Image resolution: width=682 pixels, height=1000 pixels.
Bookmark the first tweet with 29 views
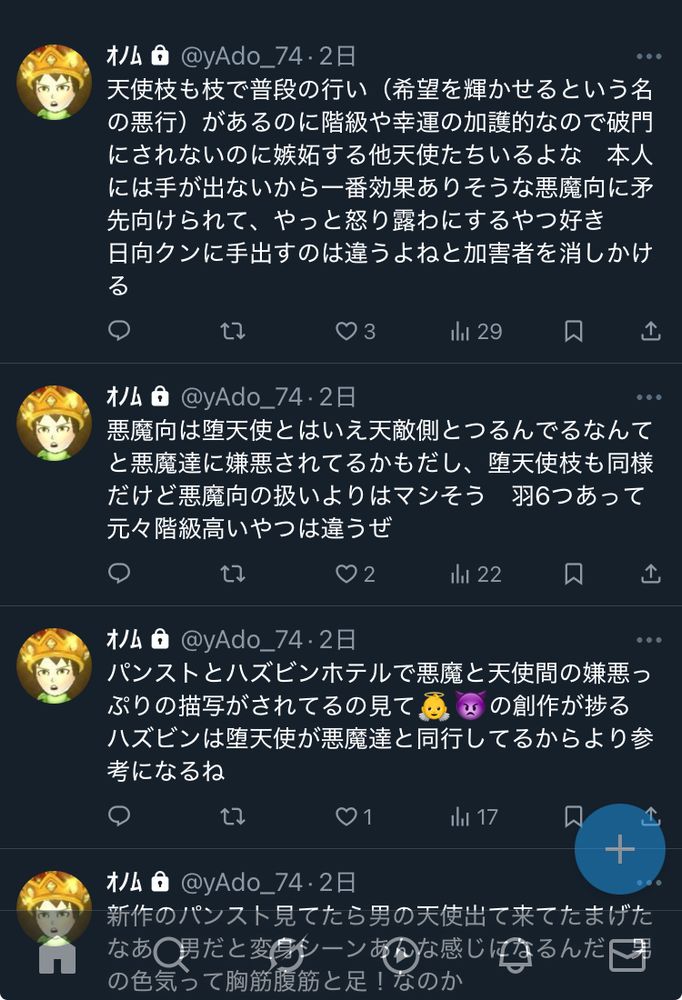pyautogui.click(x=573, y=331)
